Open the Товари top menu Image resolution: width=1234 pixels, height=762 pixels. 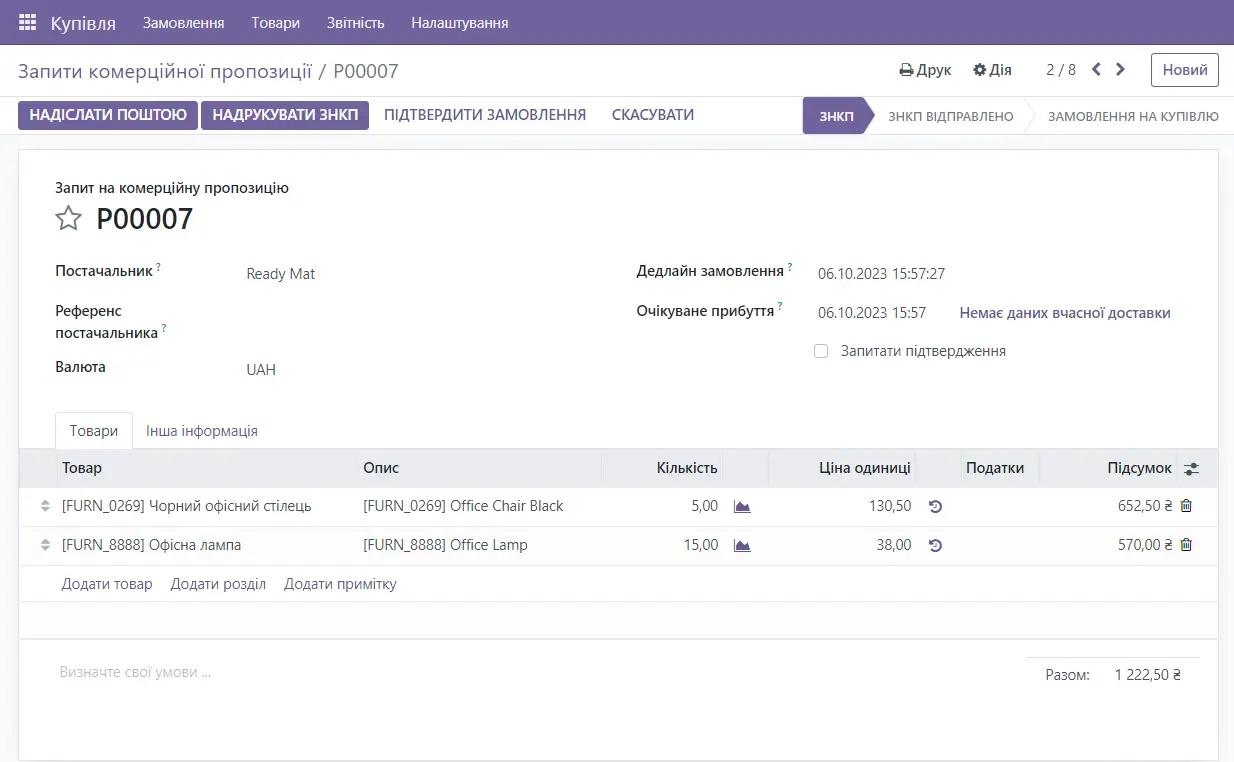[x=275, y=22]
